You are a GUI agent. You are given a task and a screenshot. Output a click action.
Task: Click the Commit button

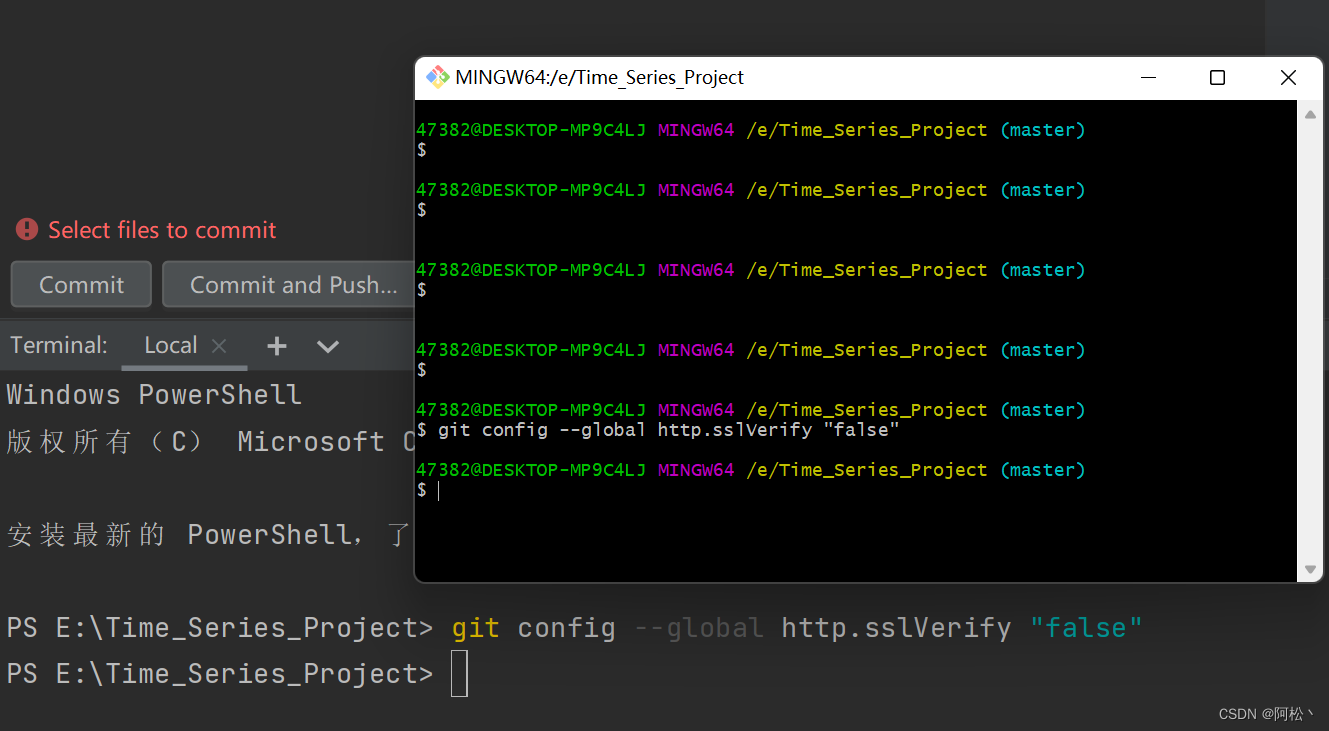(x=81, y=285)
